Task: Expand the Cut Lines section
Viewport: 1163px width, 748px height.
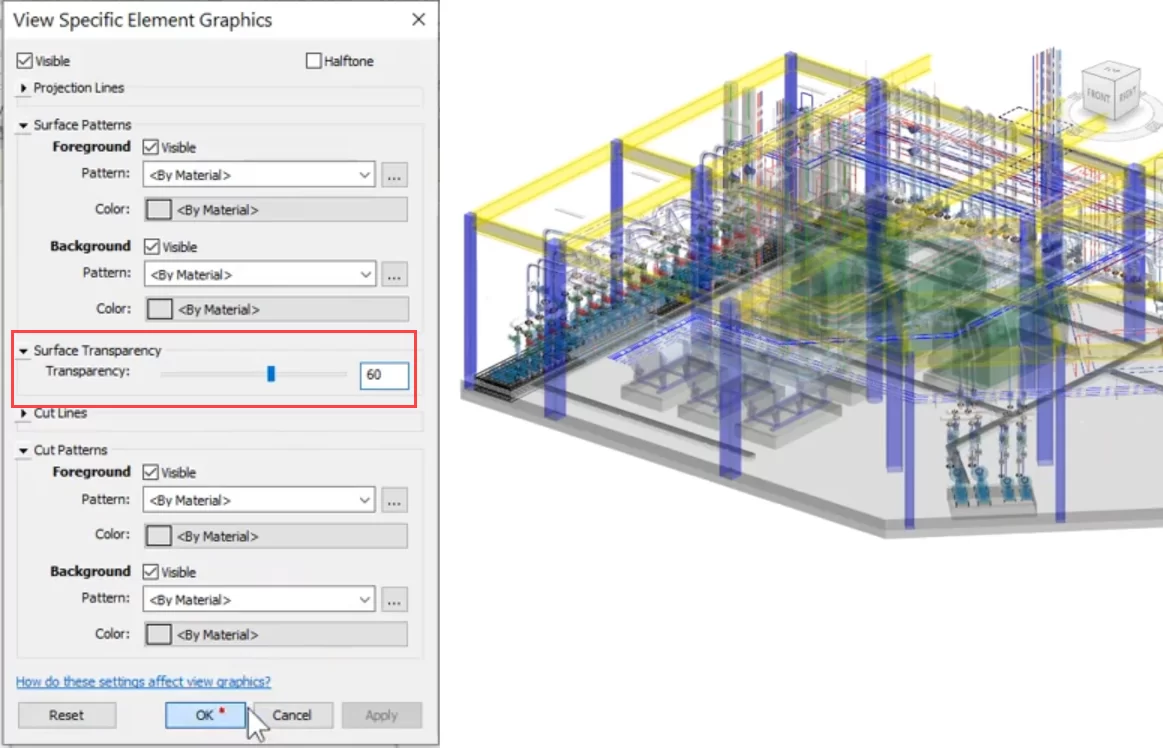Action: (x=24, y=413)
